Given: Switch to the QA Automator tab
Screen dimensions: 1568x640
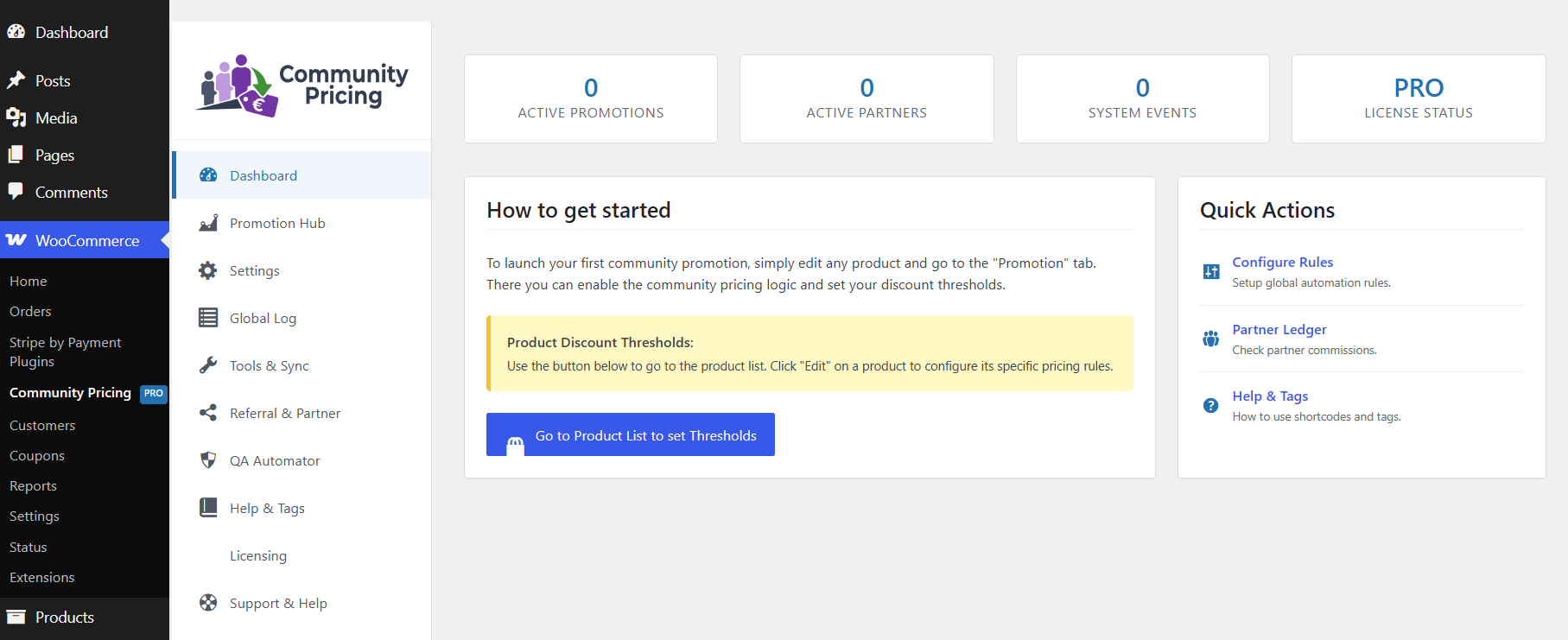Looking at the screenshot, I should [302, 460].
